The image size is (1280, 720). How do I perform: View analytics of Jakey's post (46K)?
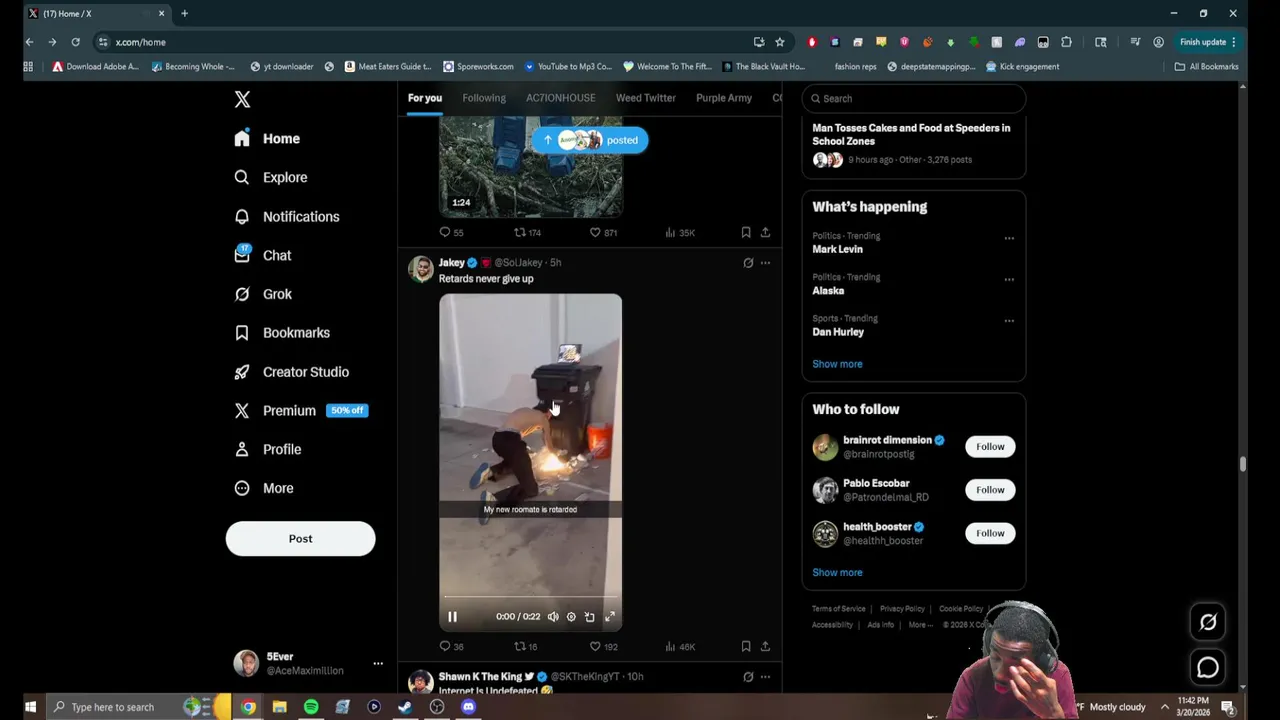click(x=680, y=647)
